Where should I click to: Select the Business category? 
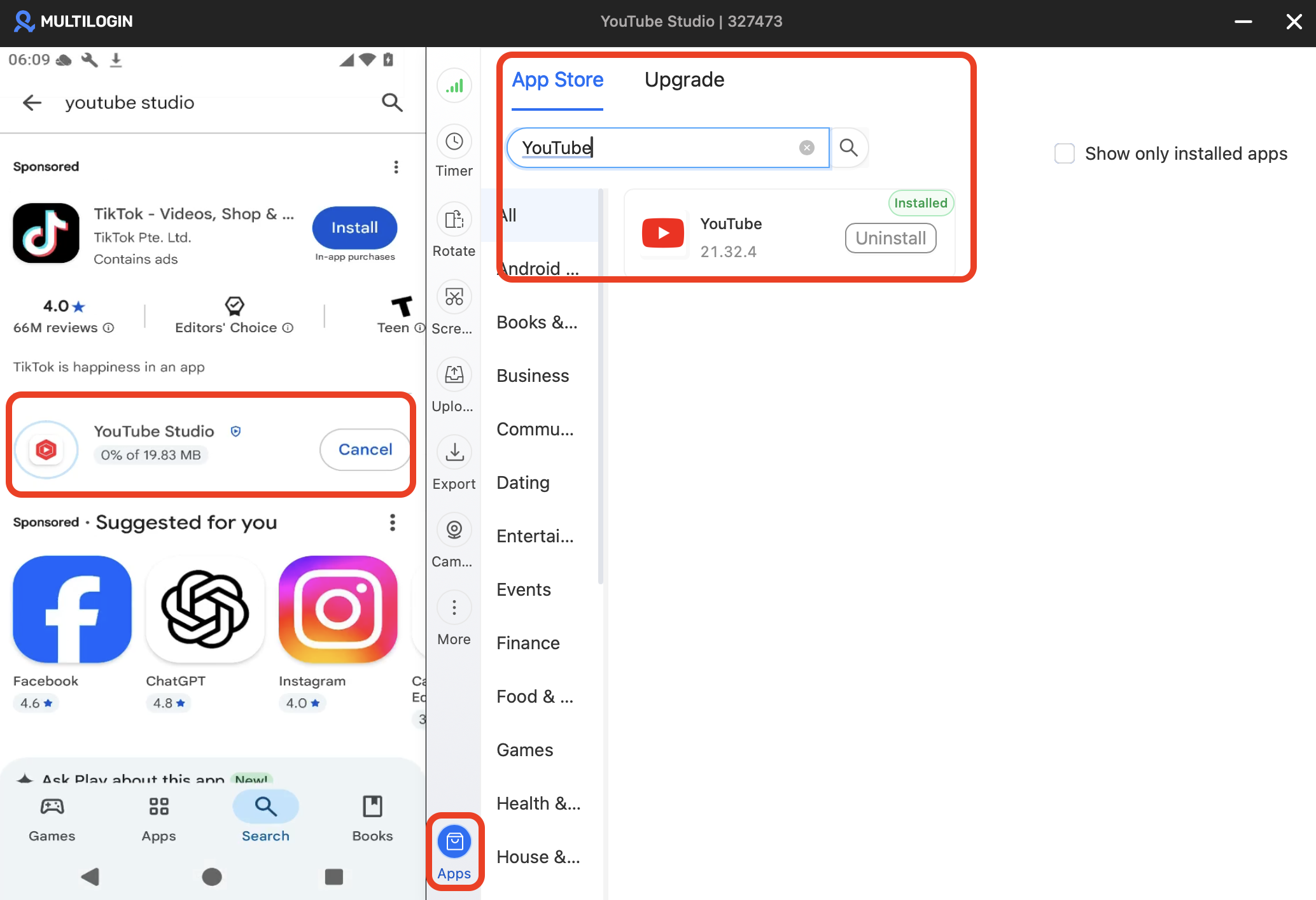(x=540, y=376)
